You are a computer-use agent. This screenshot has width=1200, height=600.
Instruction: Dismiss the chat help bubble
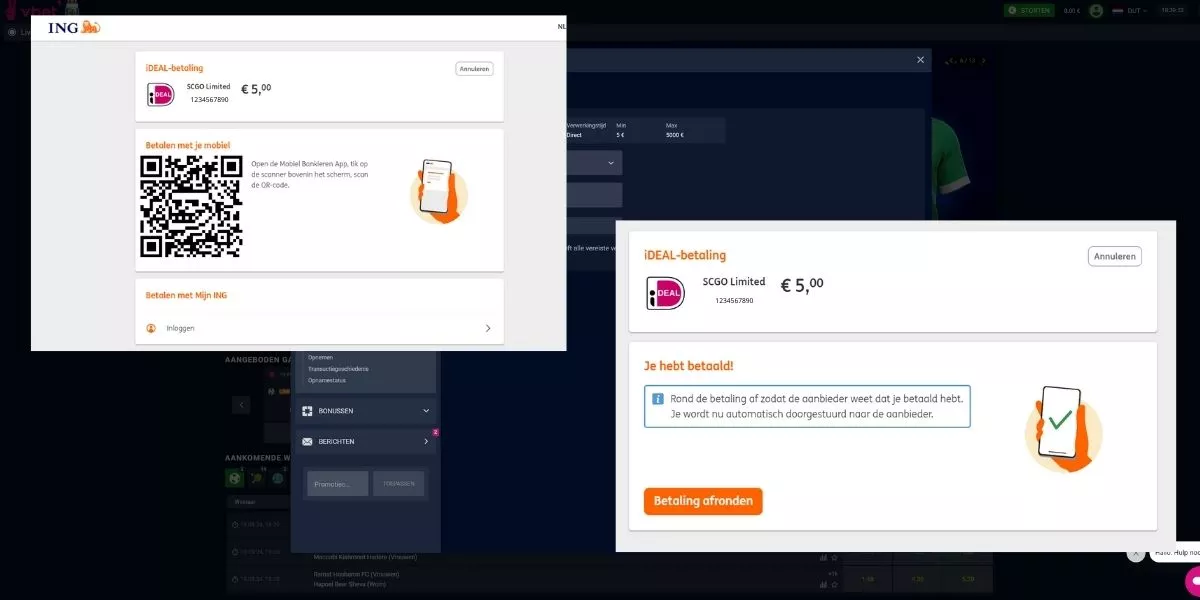click(1135, 553)
